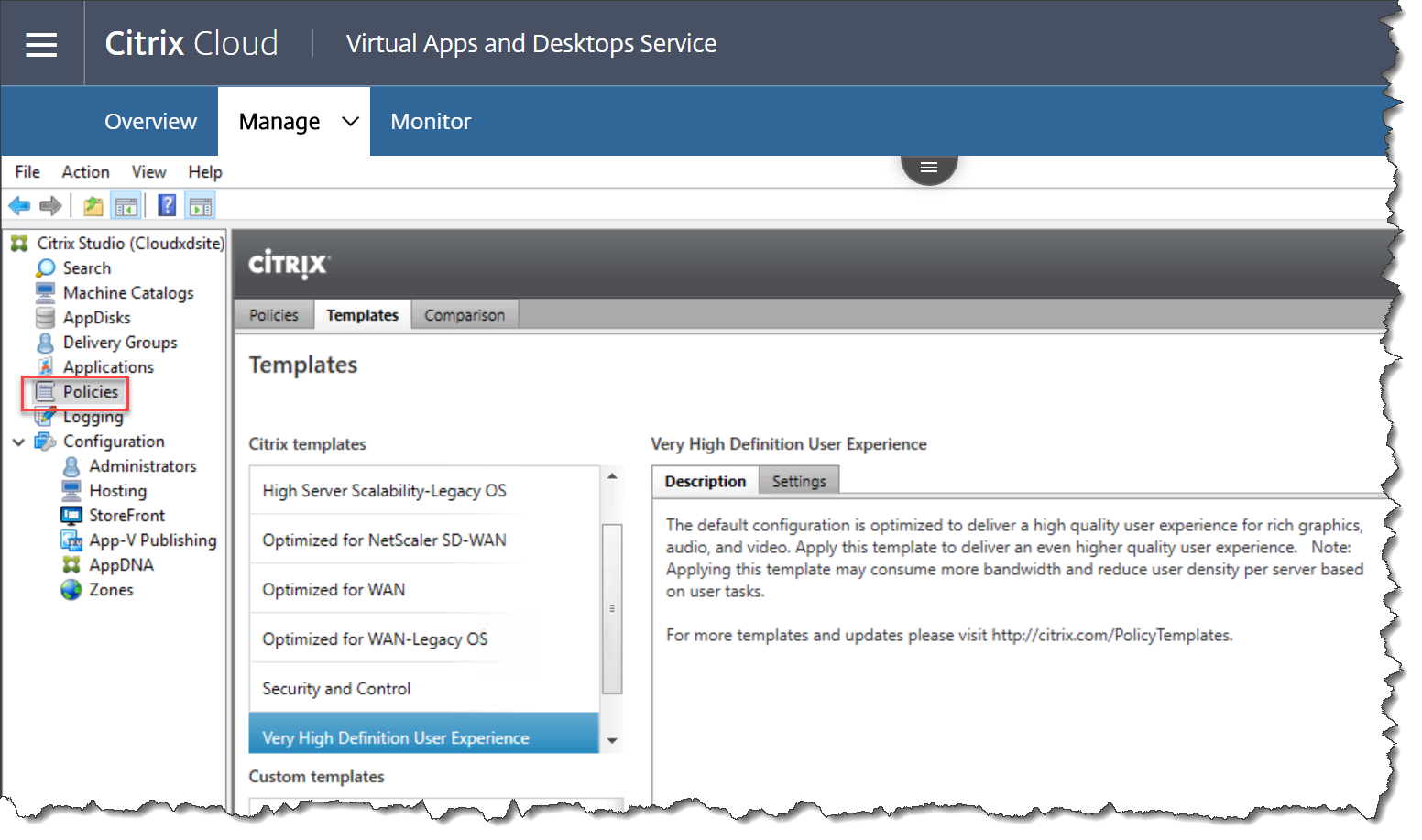This screenshot has width=1422, height=840.
Task: Open the File menu
Action: point(27,171)
